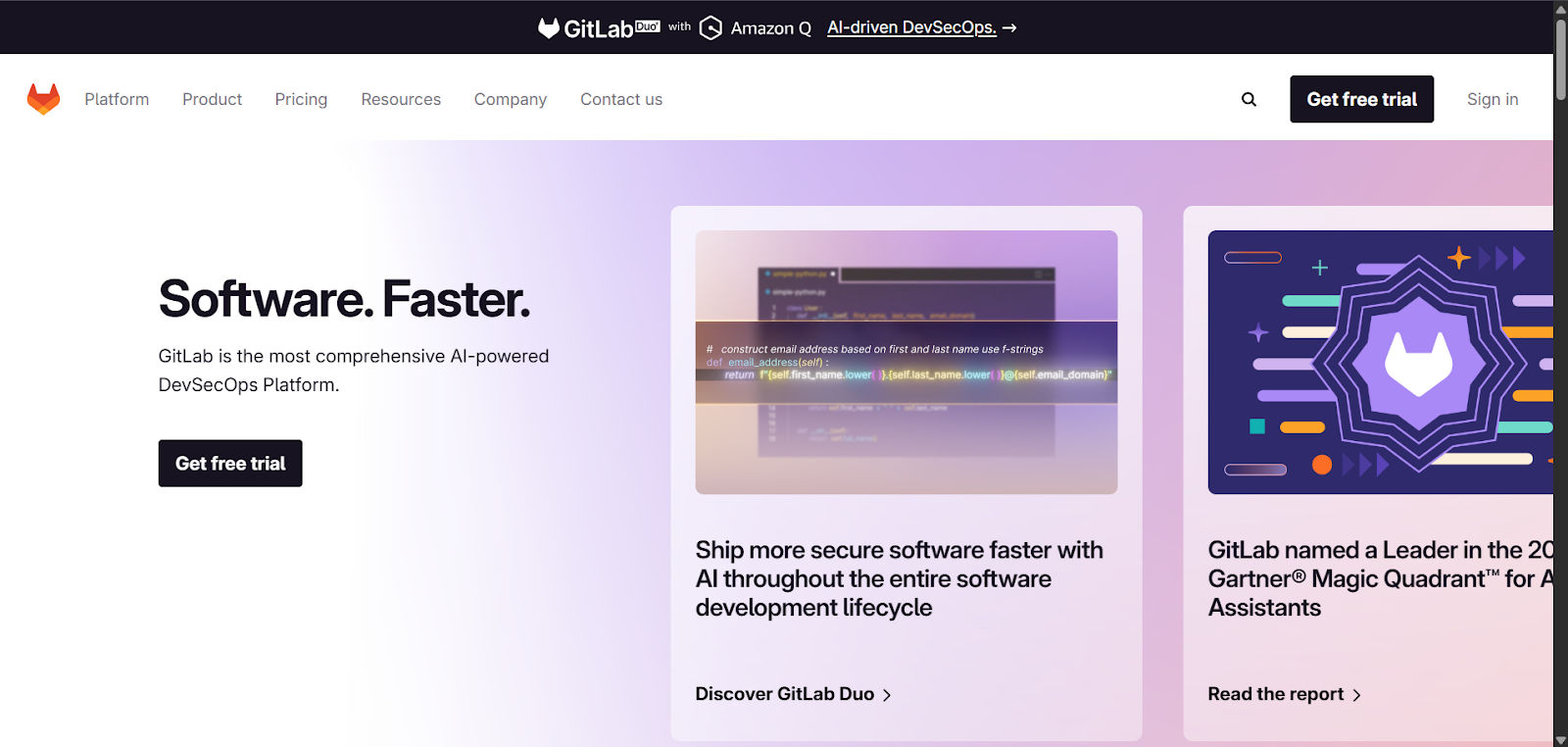The image size is (1568, 747).
Task: Click the Amazon Q hexagon icon
Action: pyautogui.click(x=710, y=27)
